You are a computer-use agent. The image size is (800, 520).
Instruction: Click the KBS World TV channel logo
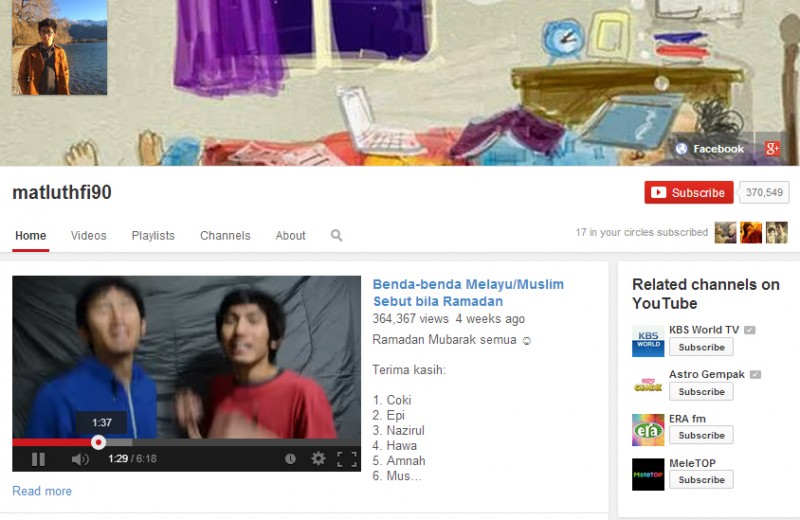point(647,341)
